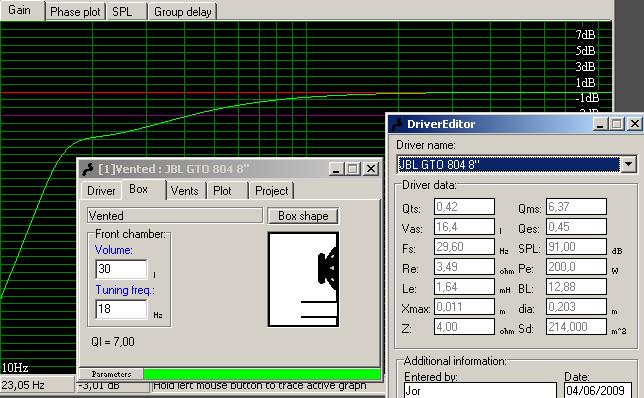Click the 7dB gain axis label
Image resolution: width=644 pixels, height=398 pixels.
(585, 35)
